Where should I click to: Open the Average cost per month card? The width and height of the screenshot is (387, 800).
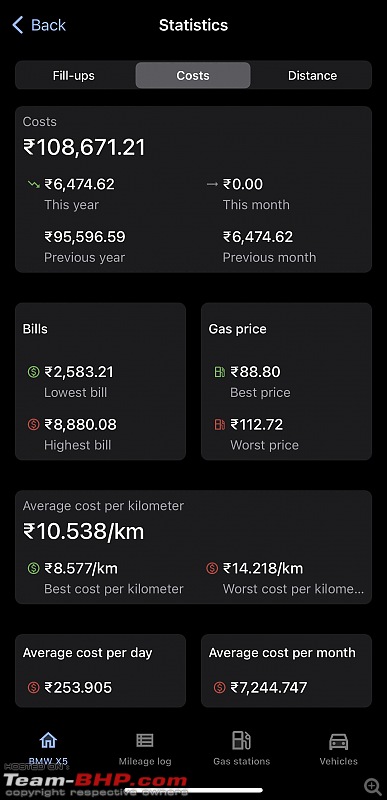coord(286,670)
